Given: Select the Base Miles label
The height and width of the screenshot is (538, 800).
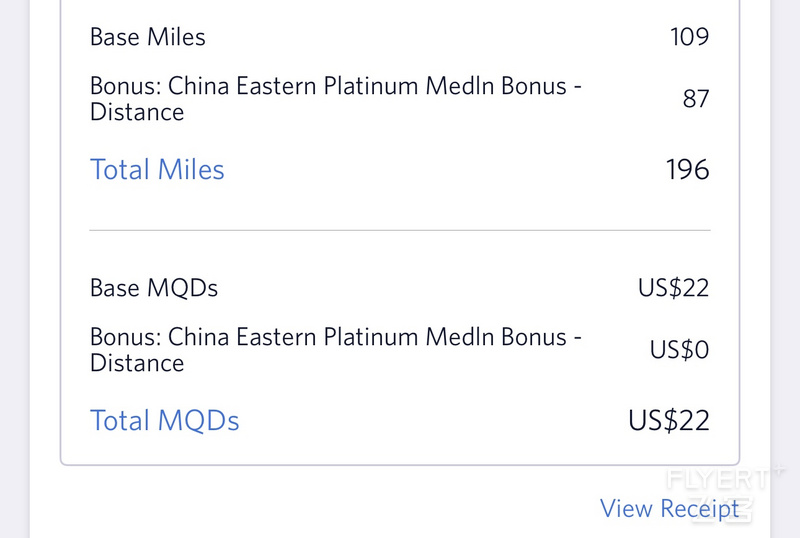Looking at the screenshot, I should (147, 37).
